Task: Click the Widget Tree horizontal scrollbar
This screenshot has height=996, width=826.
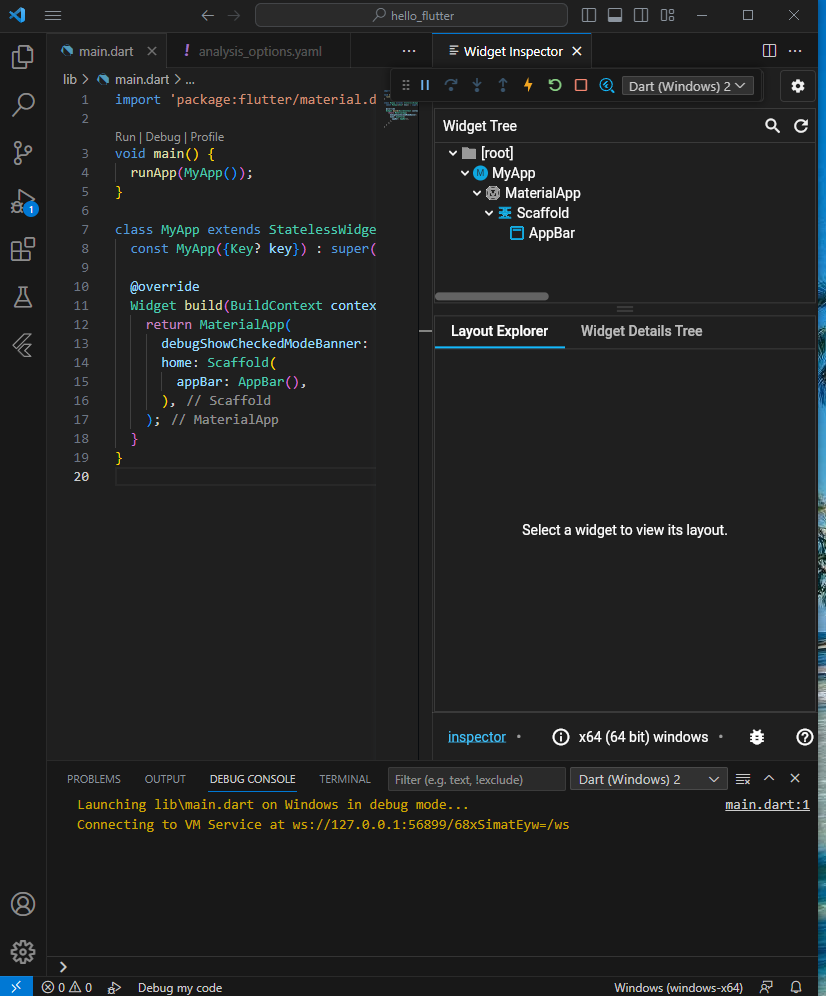Action: 492,296
